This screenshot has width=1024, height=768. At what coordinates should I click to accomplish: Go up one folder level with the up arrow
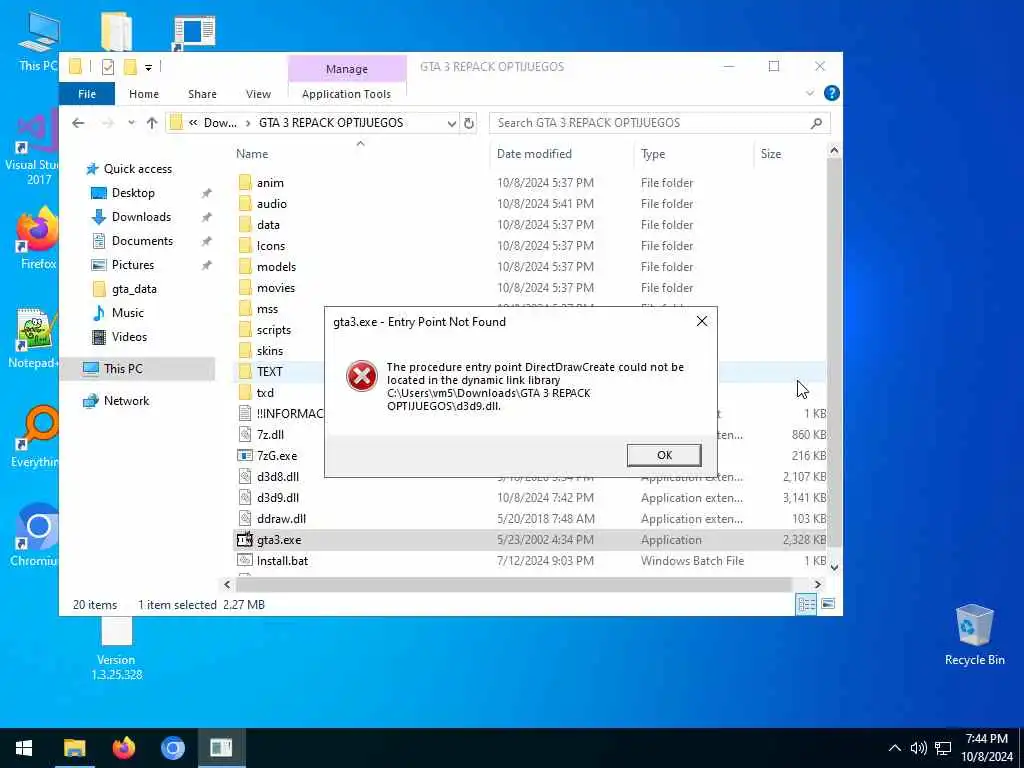tap(152, 123)
